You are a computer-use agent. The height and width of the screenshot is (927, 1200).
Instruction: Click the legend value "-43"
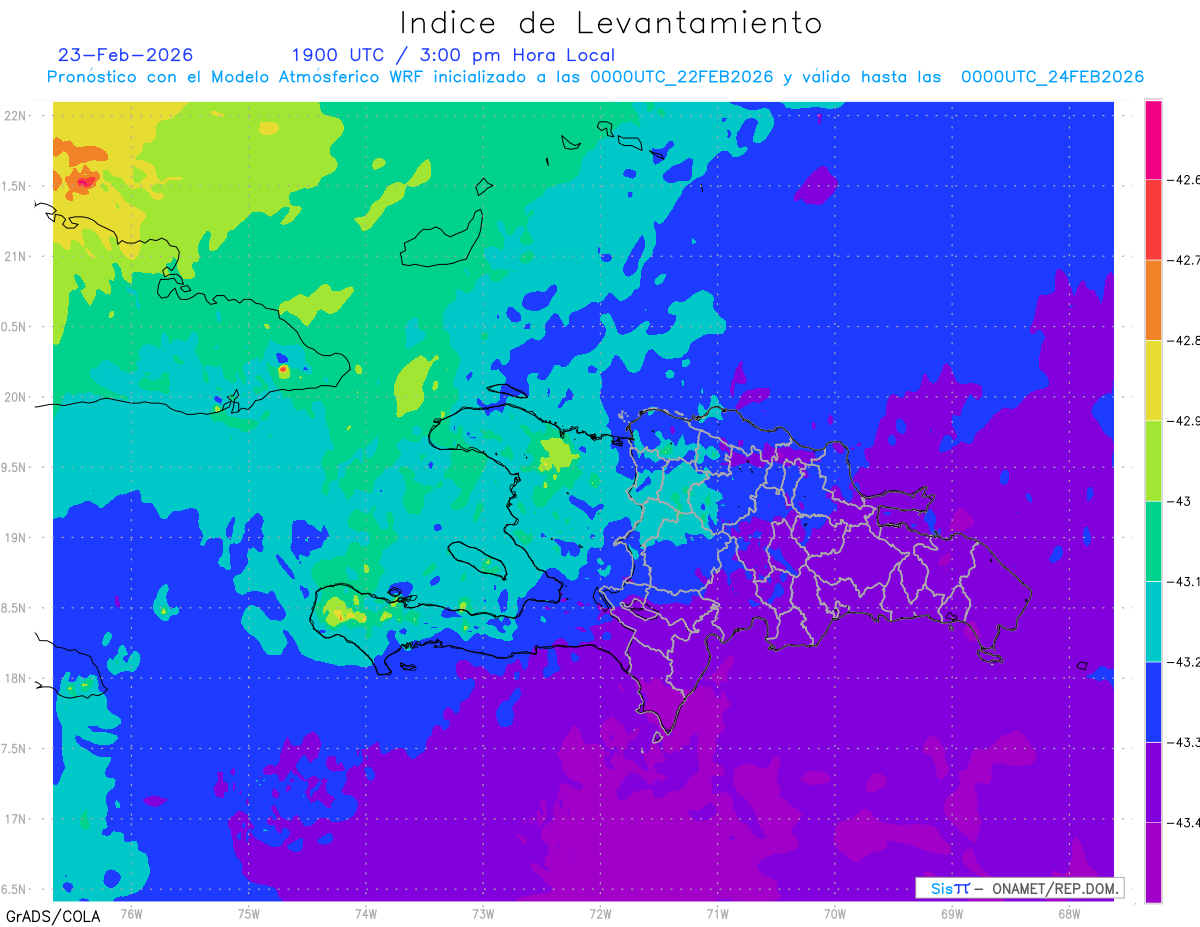click(1180, 501)
